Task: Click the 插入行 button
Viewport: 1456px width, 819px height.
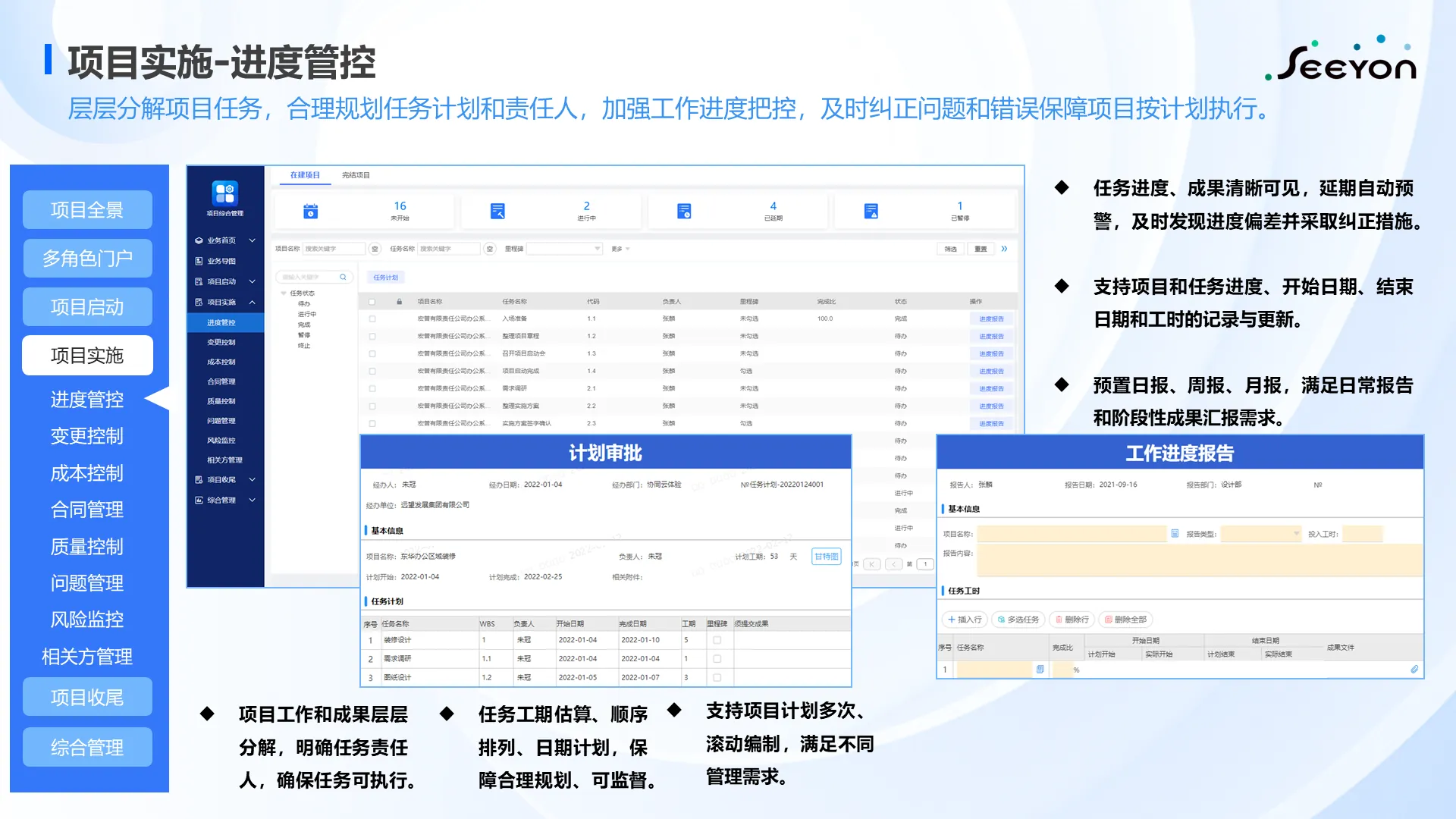Action: [965, 620]
